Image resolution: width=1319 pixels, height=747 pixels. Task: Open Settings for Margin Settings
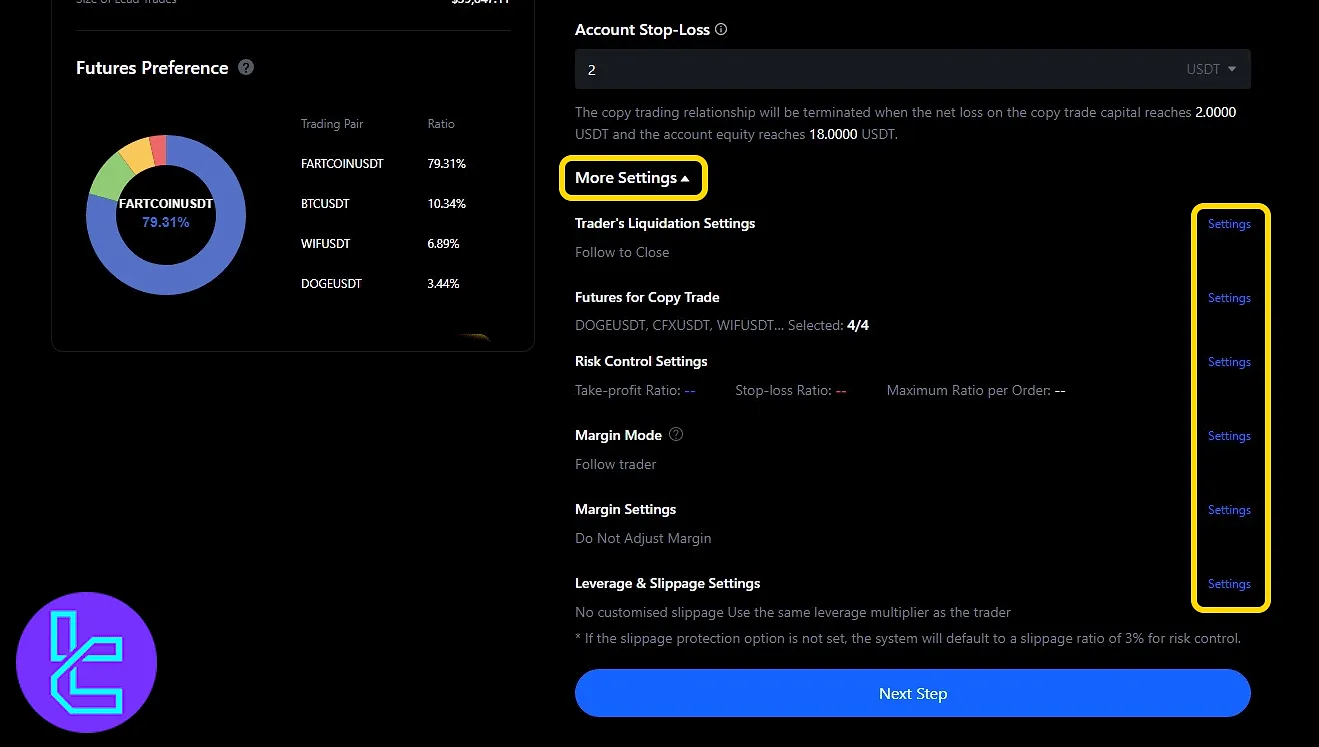[1229, 510]
